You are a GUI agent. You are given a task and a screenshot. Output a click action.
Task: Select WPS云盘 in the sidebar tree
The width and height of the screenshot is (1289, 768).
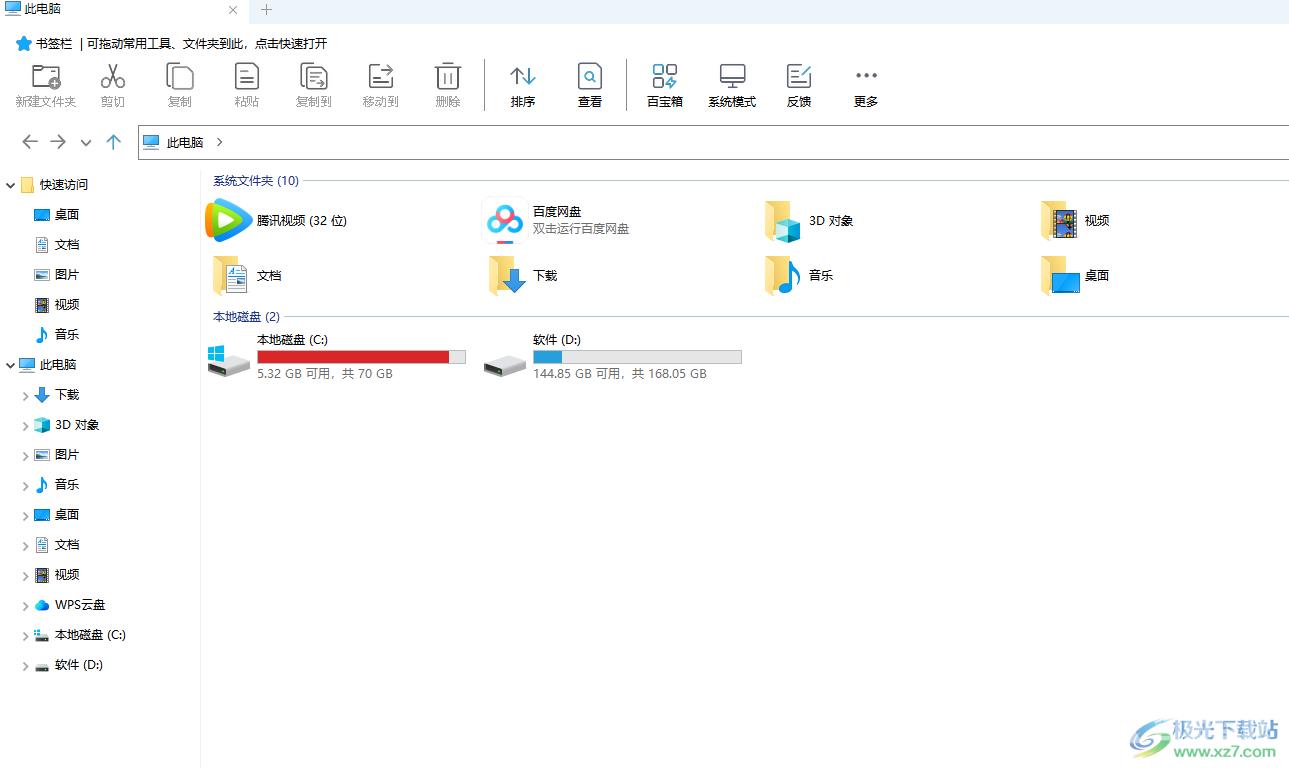80,604
